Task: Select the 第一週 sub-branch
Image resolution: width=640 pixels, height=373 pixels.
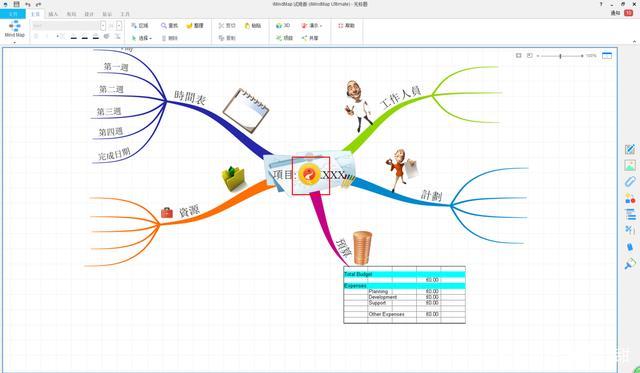Action: tap(116, 67)
